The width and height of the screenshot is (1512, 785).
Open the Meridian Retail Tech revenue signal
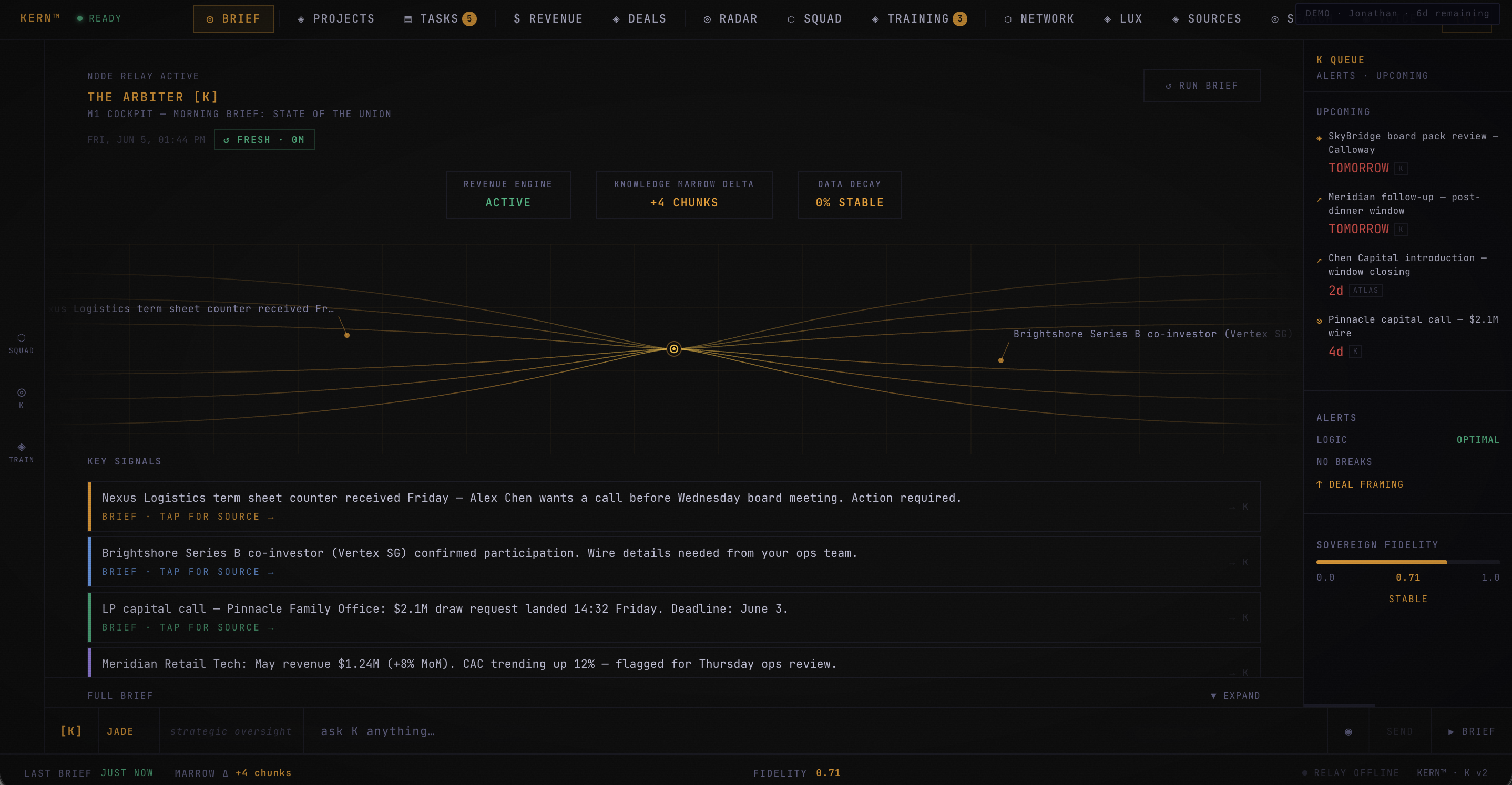674,663
